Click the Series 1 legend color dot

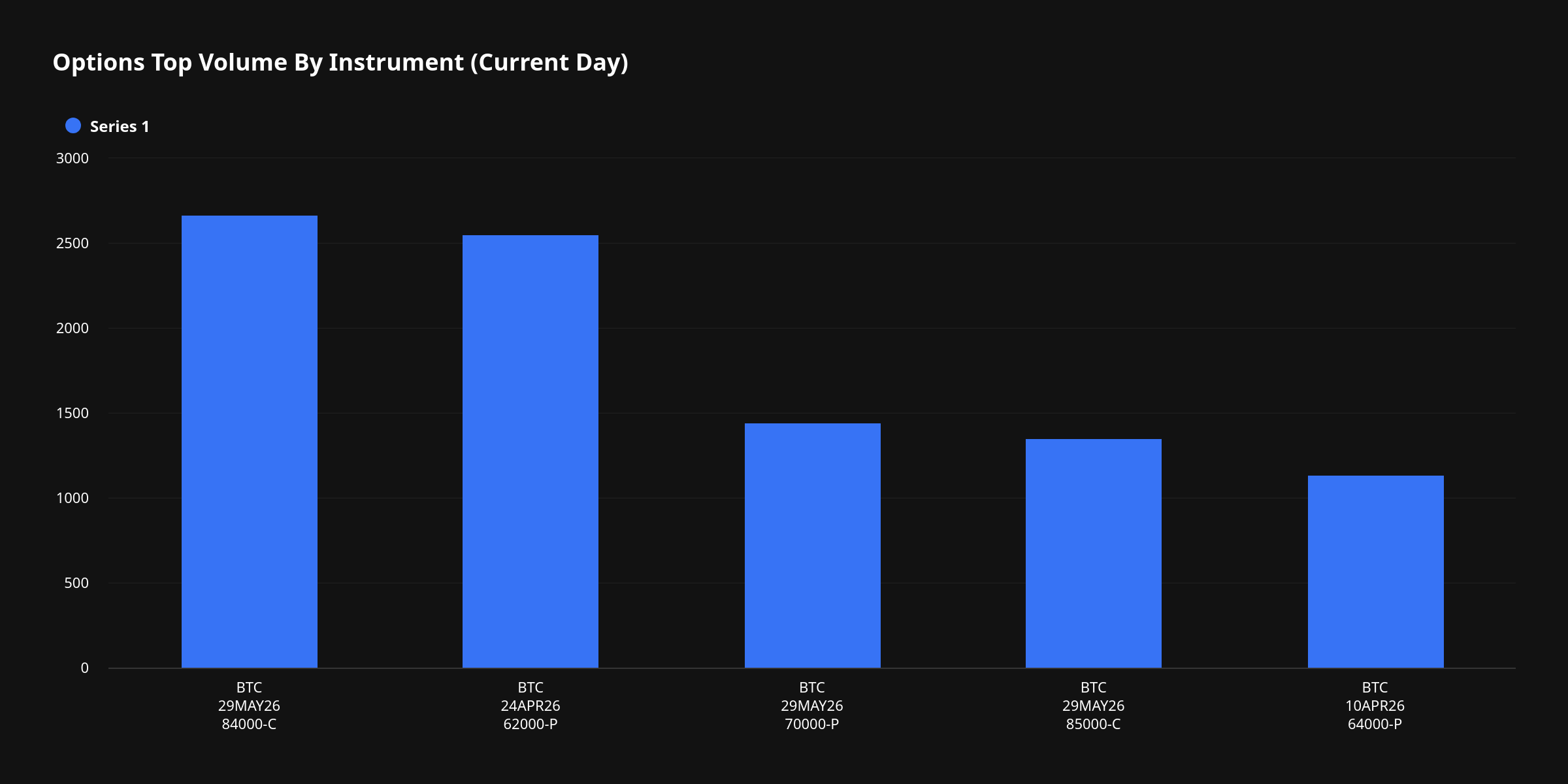click(73, 126)
